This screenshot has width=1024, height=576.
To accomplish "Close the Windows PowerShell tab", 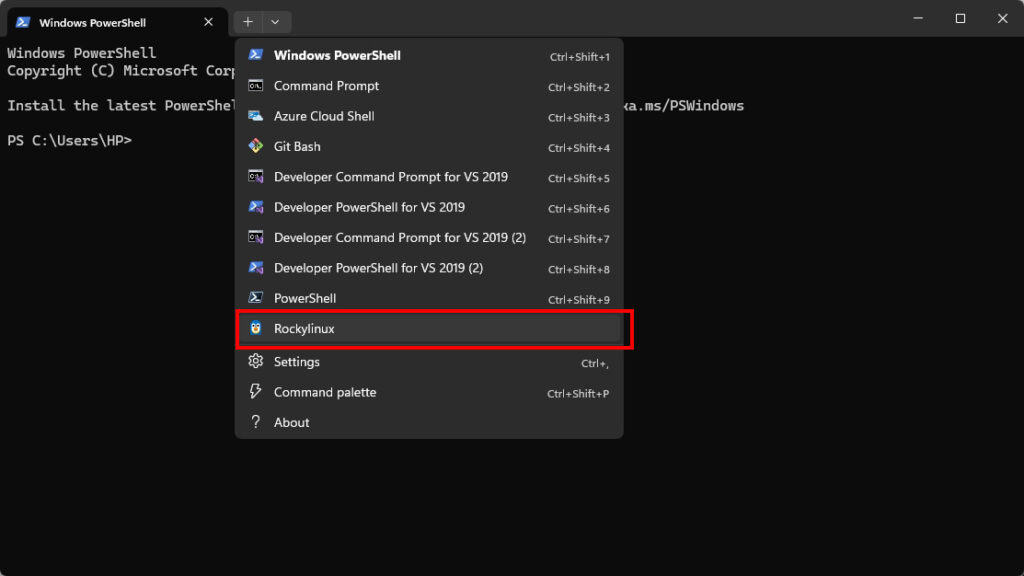I will 208,22.
